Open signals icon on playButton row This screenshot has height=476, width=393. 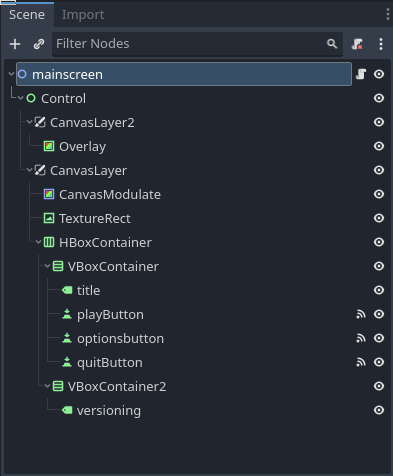[361, 314]
